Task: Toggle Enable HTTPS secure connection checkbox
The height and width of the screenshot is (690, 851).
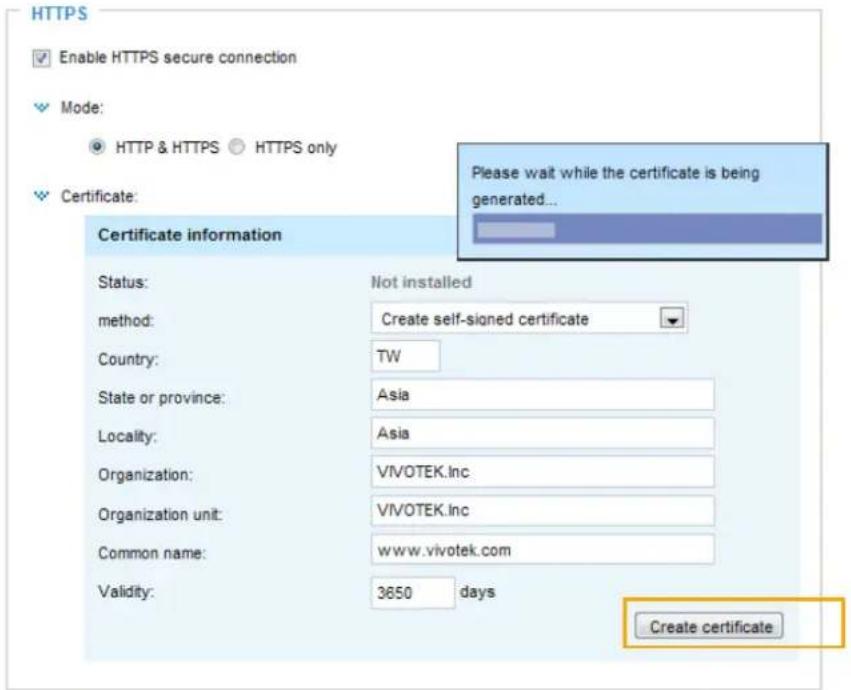Action: coord(42,58)
